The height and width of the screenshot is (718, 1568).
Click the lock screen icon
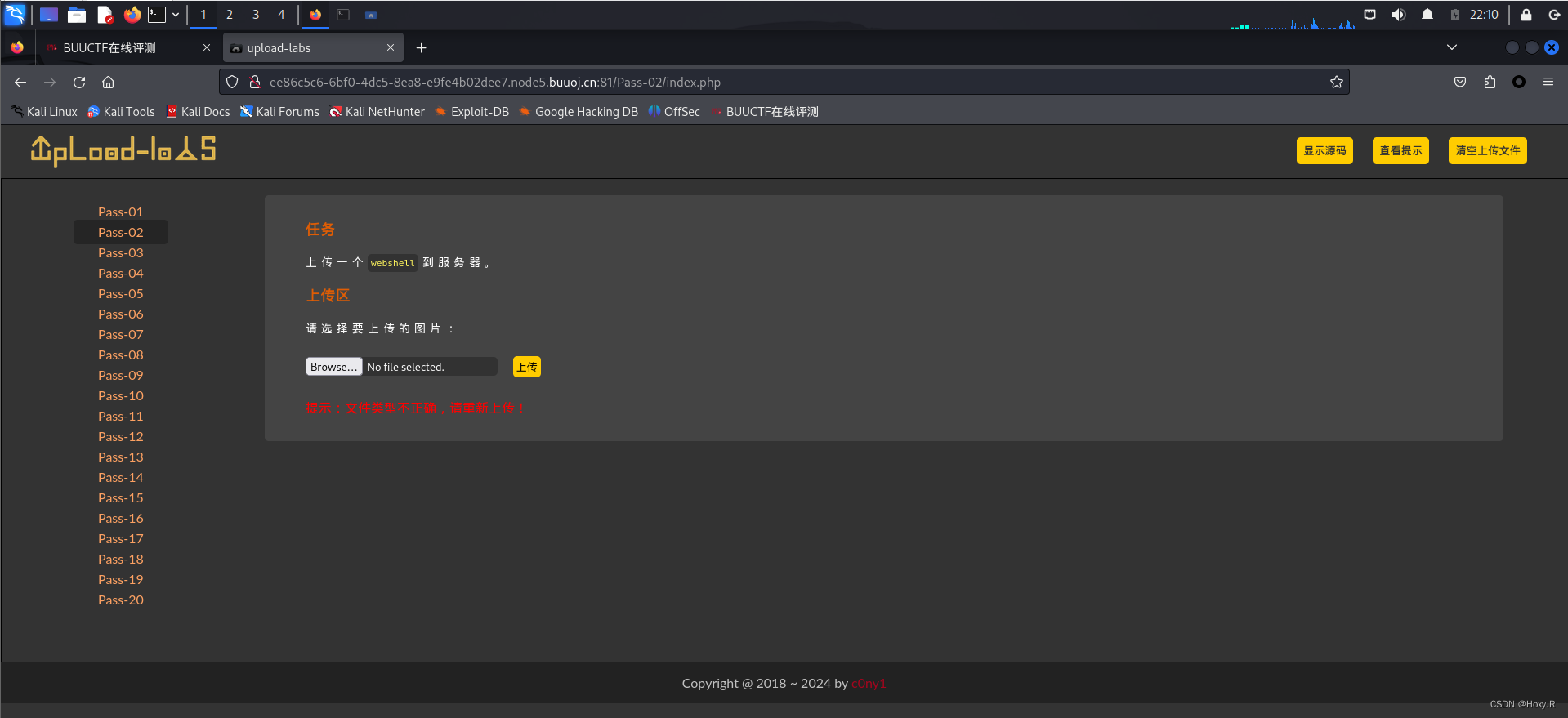[1526, 15]
